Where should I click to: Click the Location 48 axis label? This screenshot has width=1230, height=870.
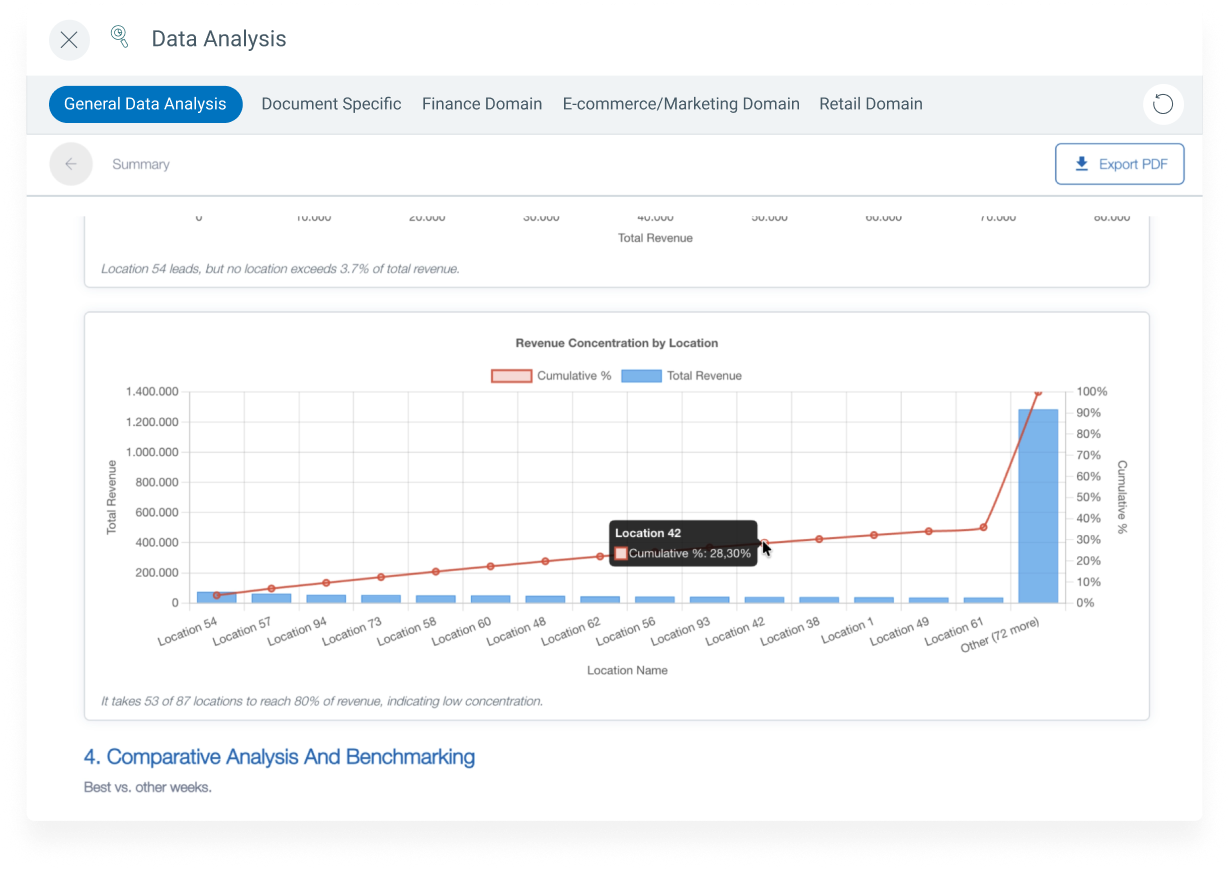click(516, 632)
